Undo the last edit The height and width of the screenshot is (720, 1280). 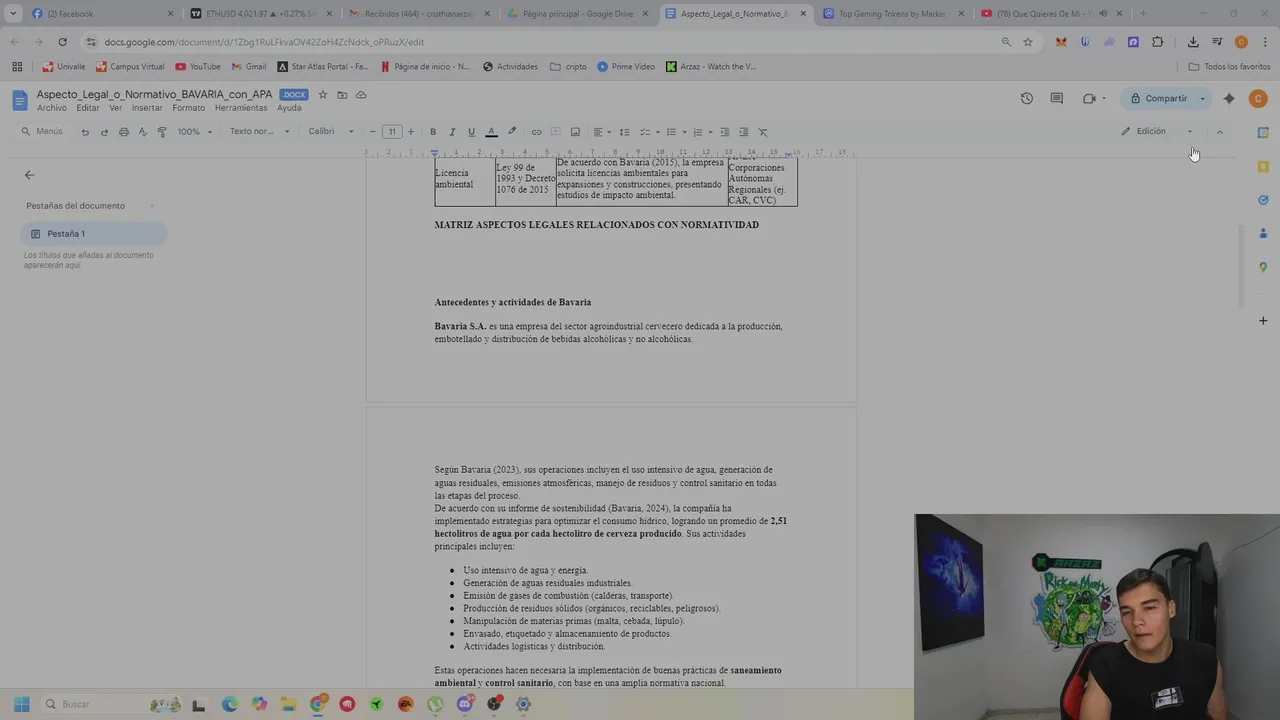[x=85, y=132]
